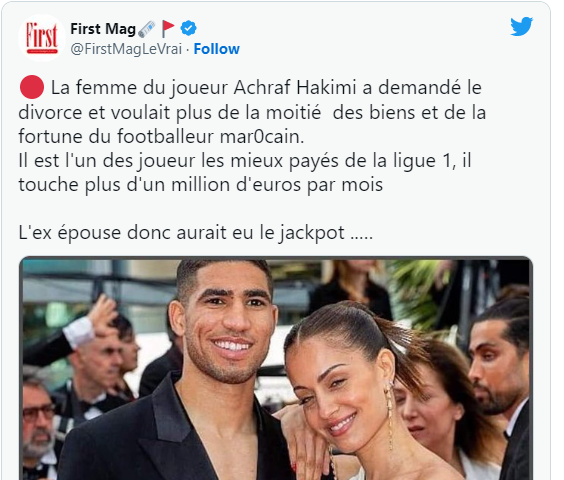Follow the First Mag account
Image resolution: width=564 pixels, height=480 pixels.
[217, 49]
